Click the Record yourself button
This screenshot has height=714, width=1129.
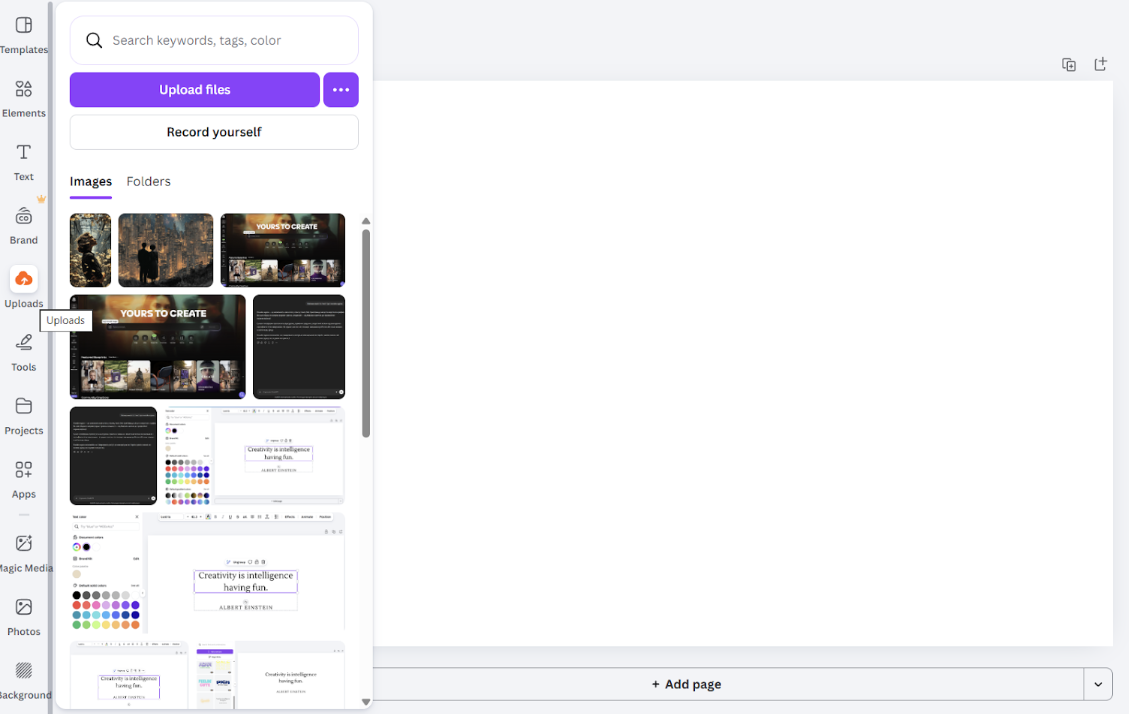[214, 132]
